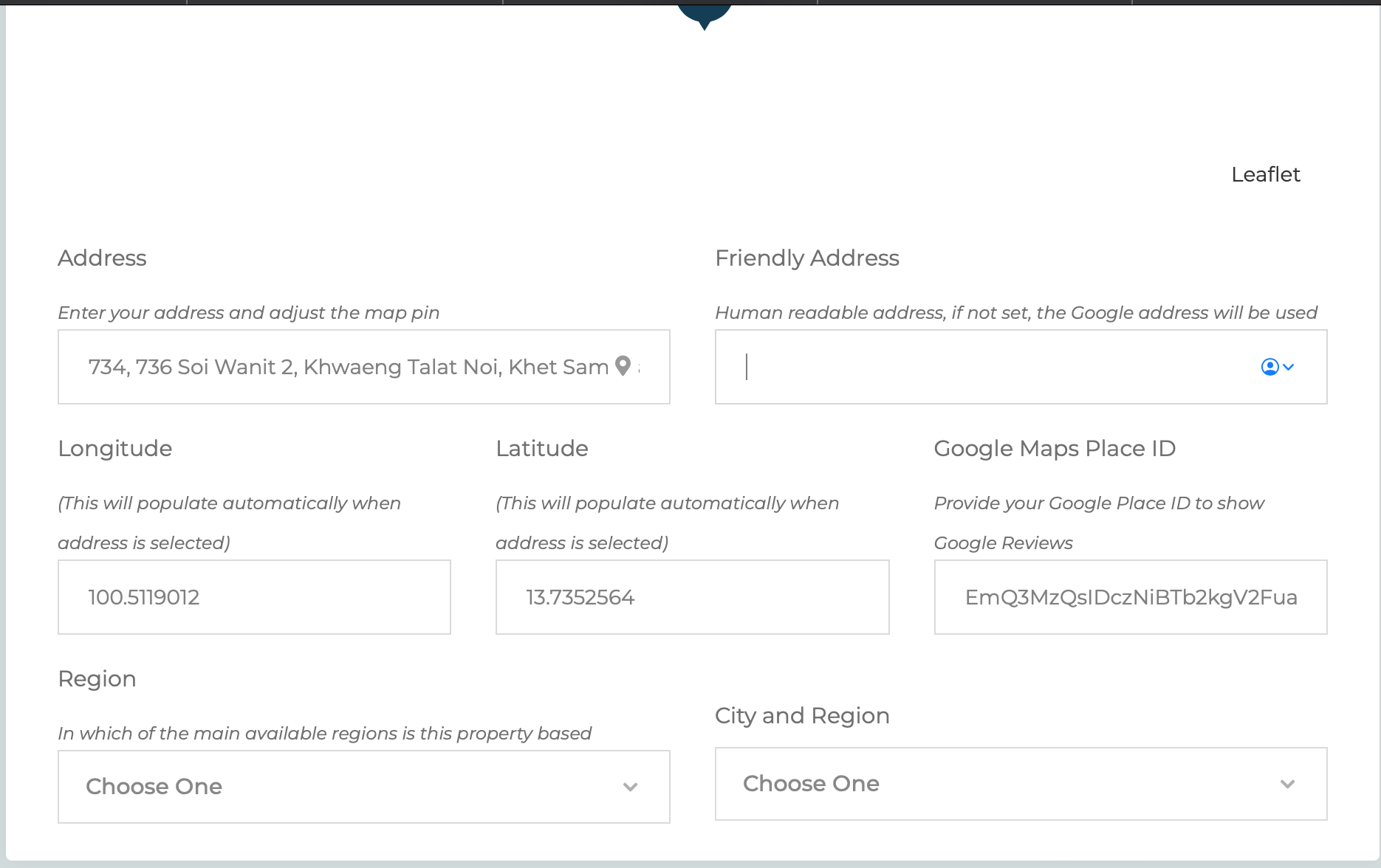
Task: Click the 'Longitude' field label
Action: 114,449
